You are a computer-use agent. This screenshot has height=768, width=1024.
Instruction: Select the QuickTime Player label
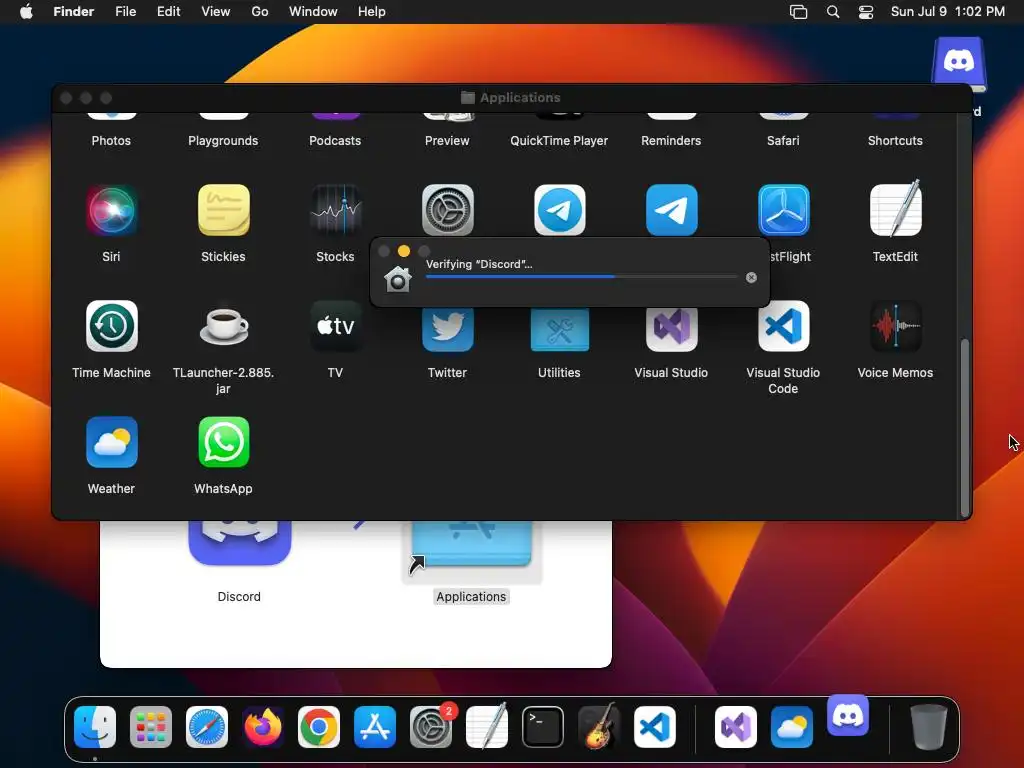coord(559,140)
